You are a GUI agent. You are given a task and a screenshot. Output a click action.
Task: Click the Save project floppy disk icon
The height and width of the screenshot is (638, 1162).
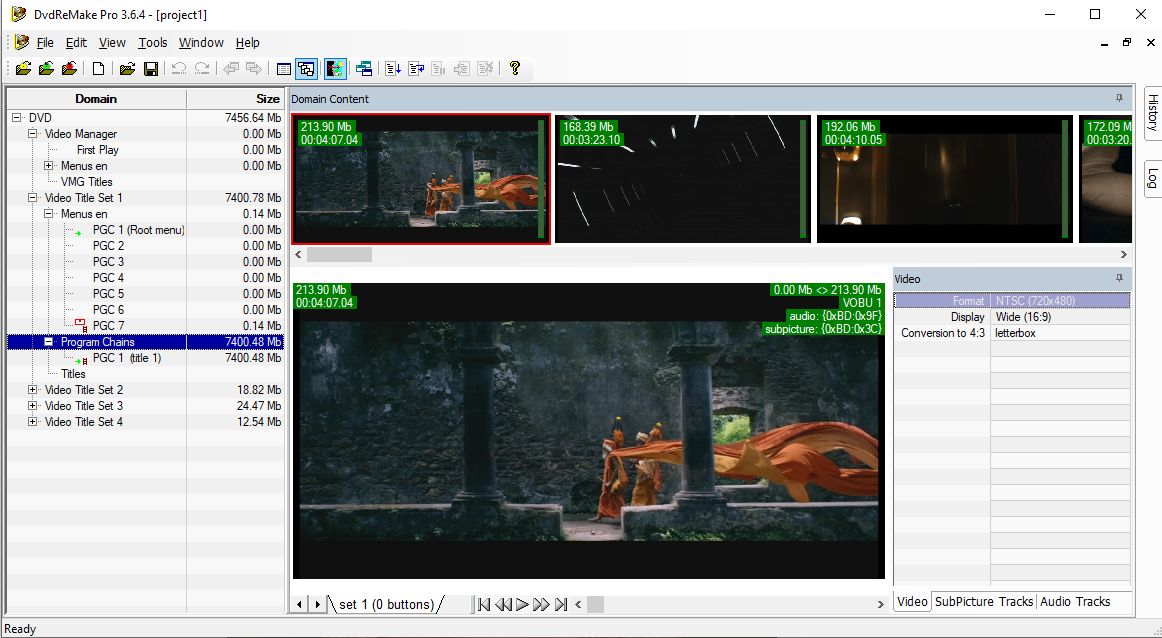151,69
